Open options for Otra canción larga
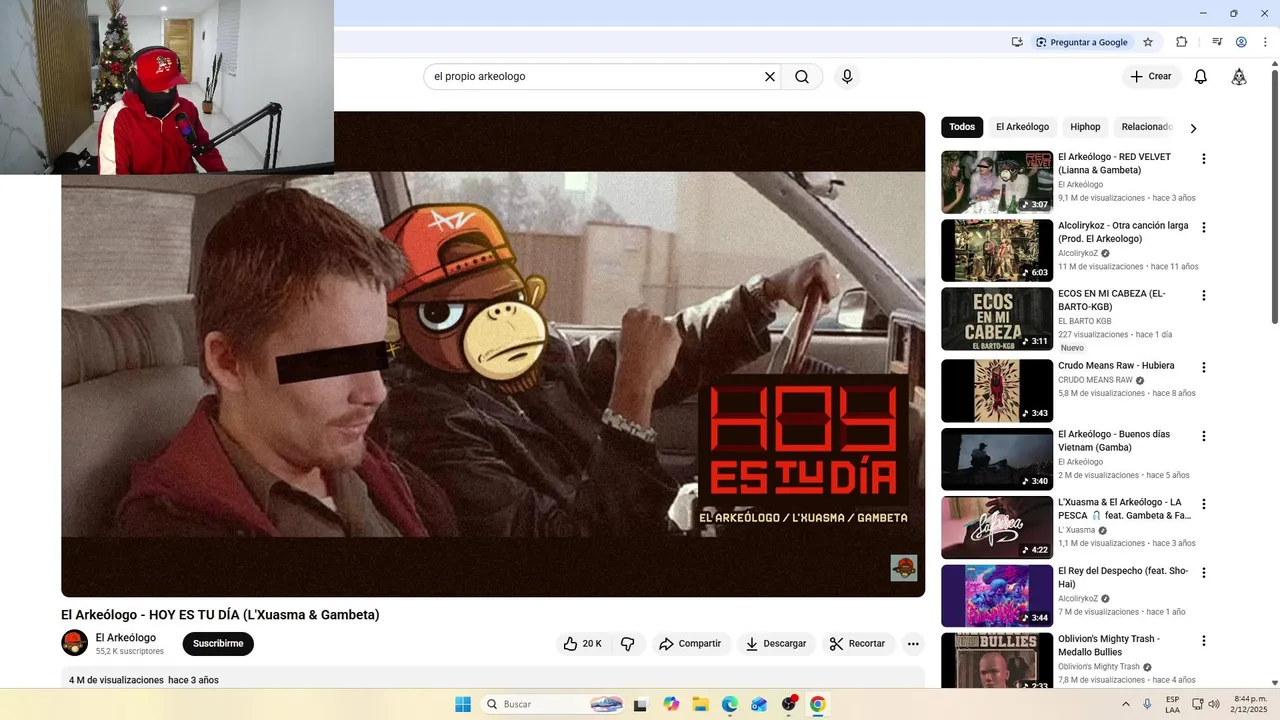1280x720 pixels. click(x=1204, y=227)
